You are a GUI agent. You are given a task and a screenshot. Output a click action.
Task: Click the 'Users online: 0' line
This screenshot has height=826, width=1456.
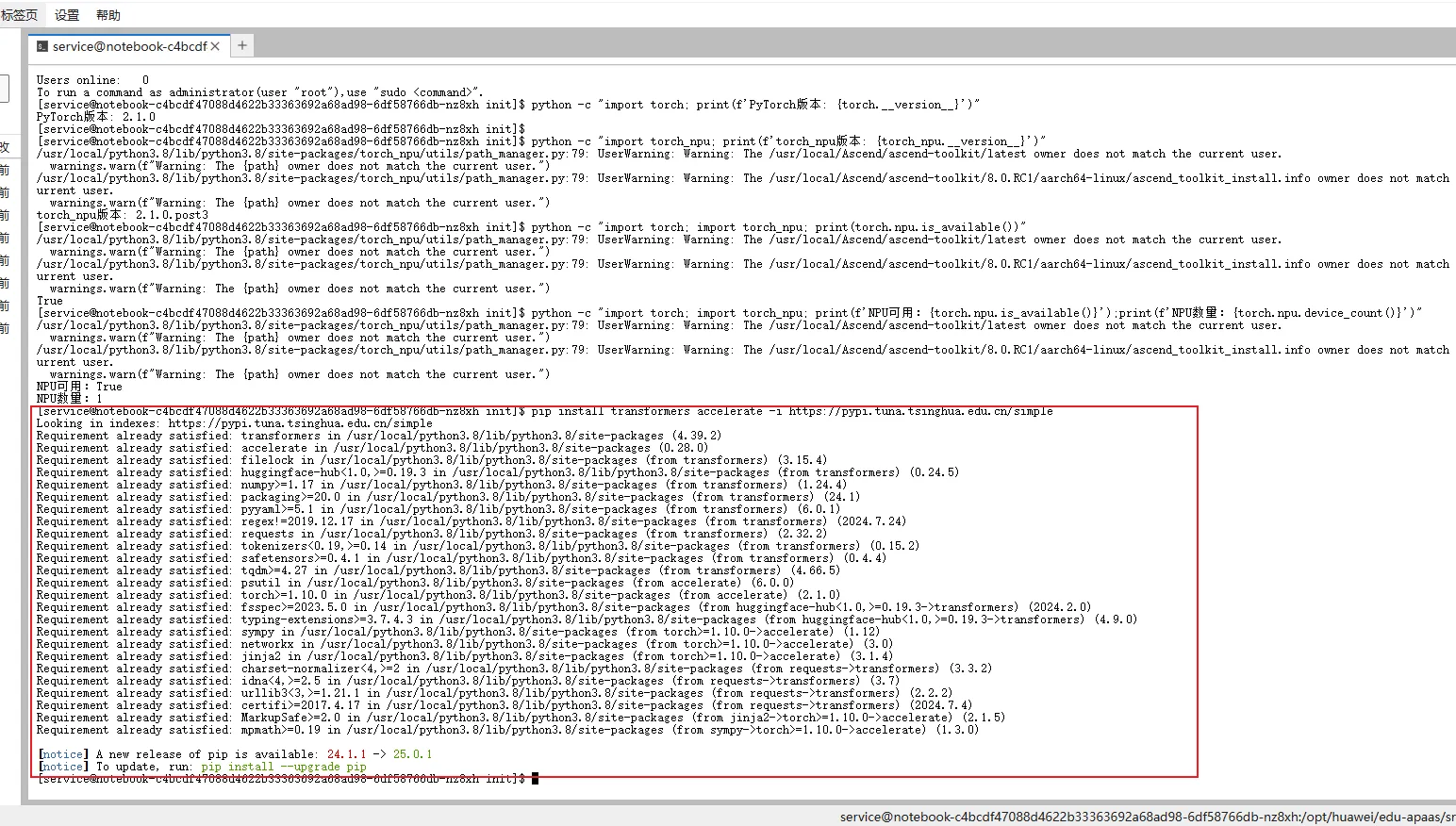[x=93, y=80]
